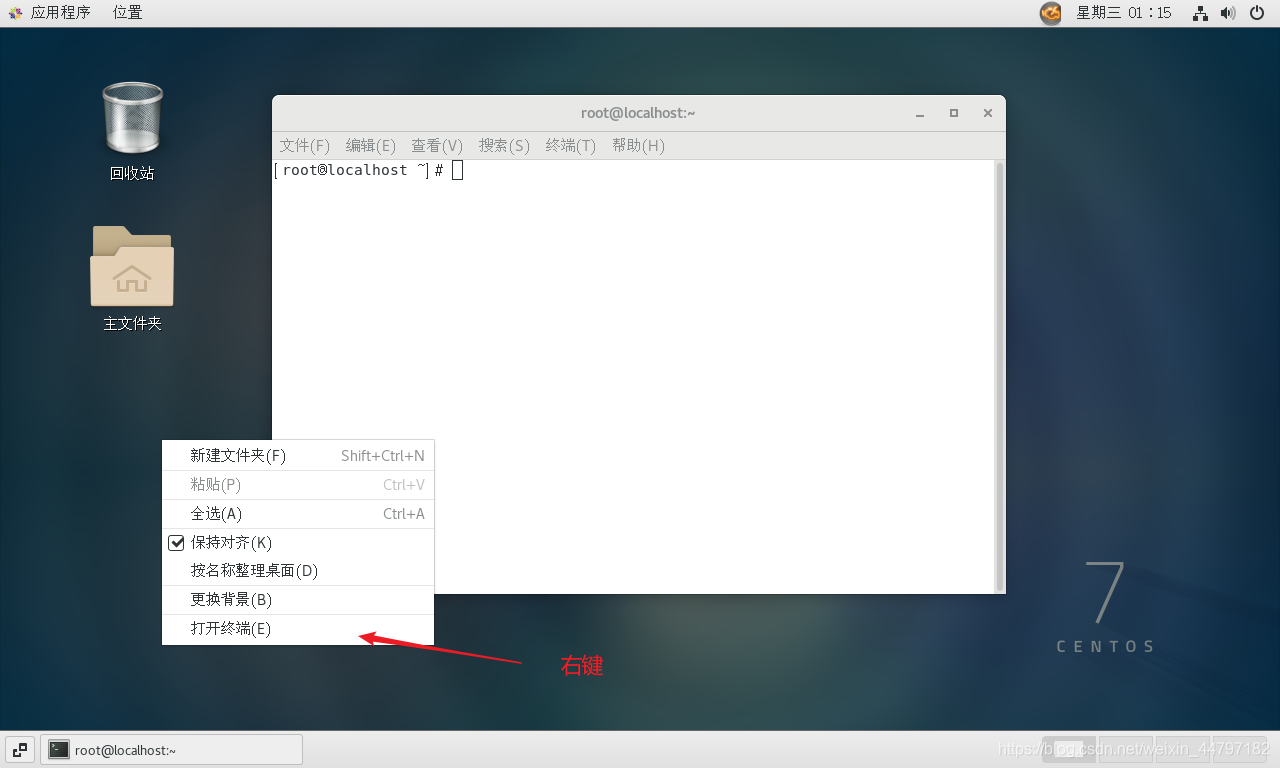Click the Applications menu logo icon
Image resolution: width=1280 pixels, height=768 pixels.
coord(15,13)
